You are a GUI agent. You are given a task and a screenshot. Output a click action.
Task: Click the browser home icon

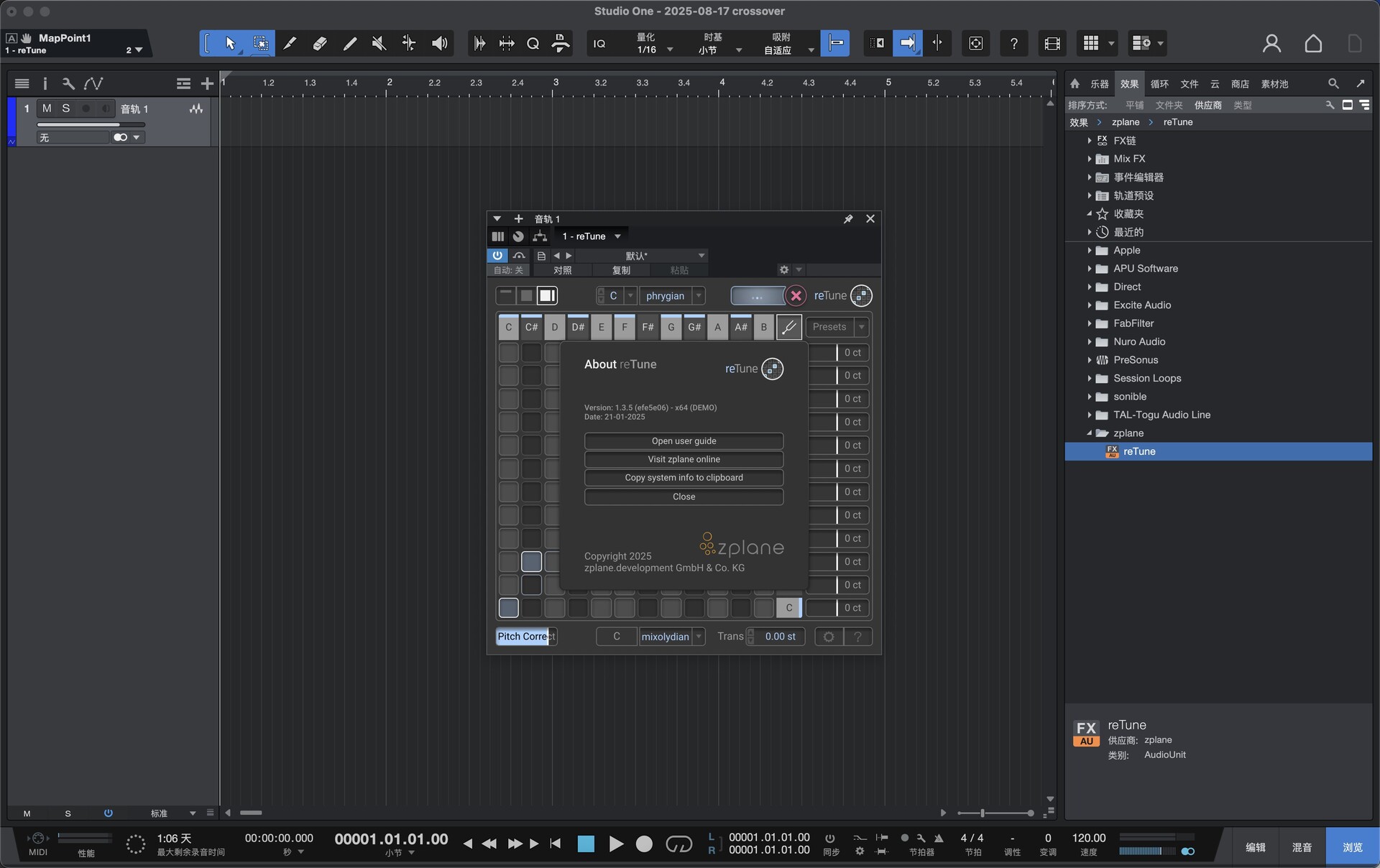point(1075,84)
